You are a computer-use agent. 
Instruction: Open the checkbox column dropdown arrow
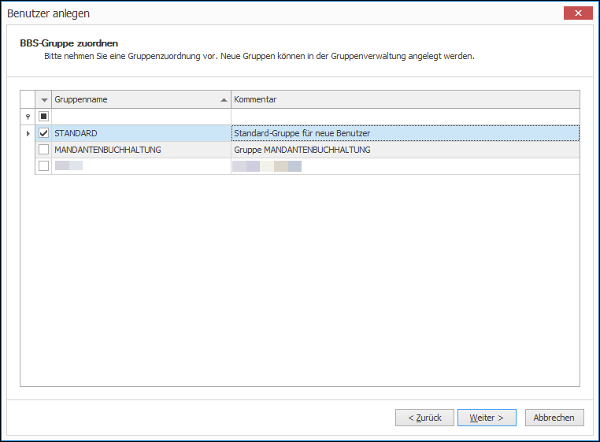44,100
